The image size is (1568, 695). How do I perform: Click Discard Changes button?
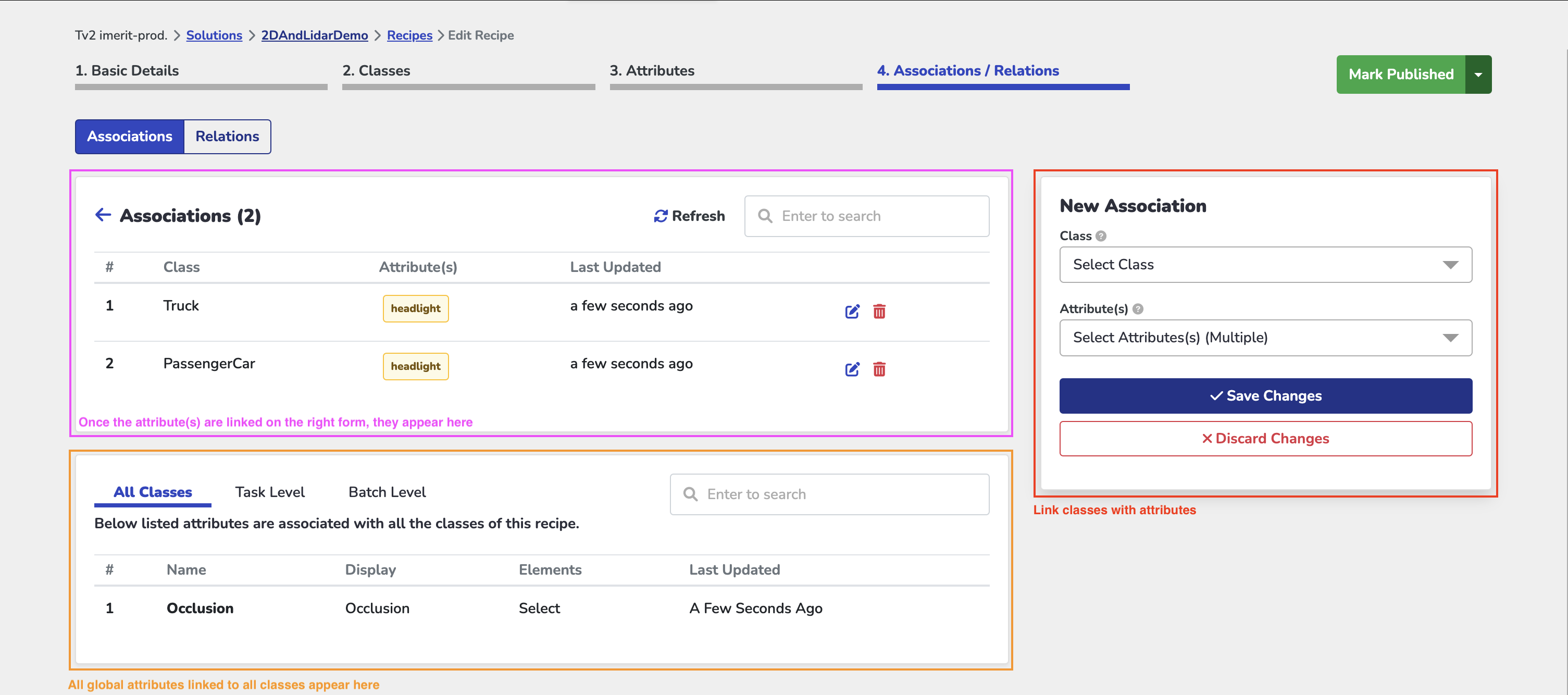1265,439
